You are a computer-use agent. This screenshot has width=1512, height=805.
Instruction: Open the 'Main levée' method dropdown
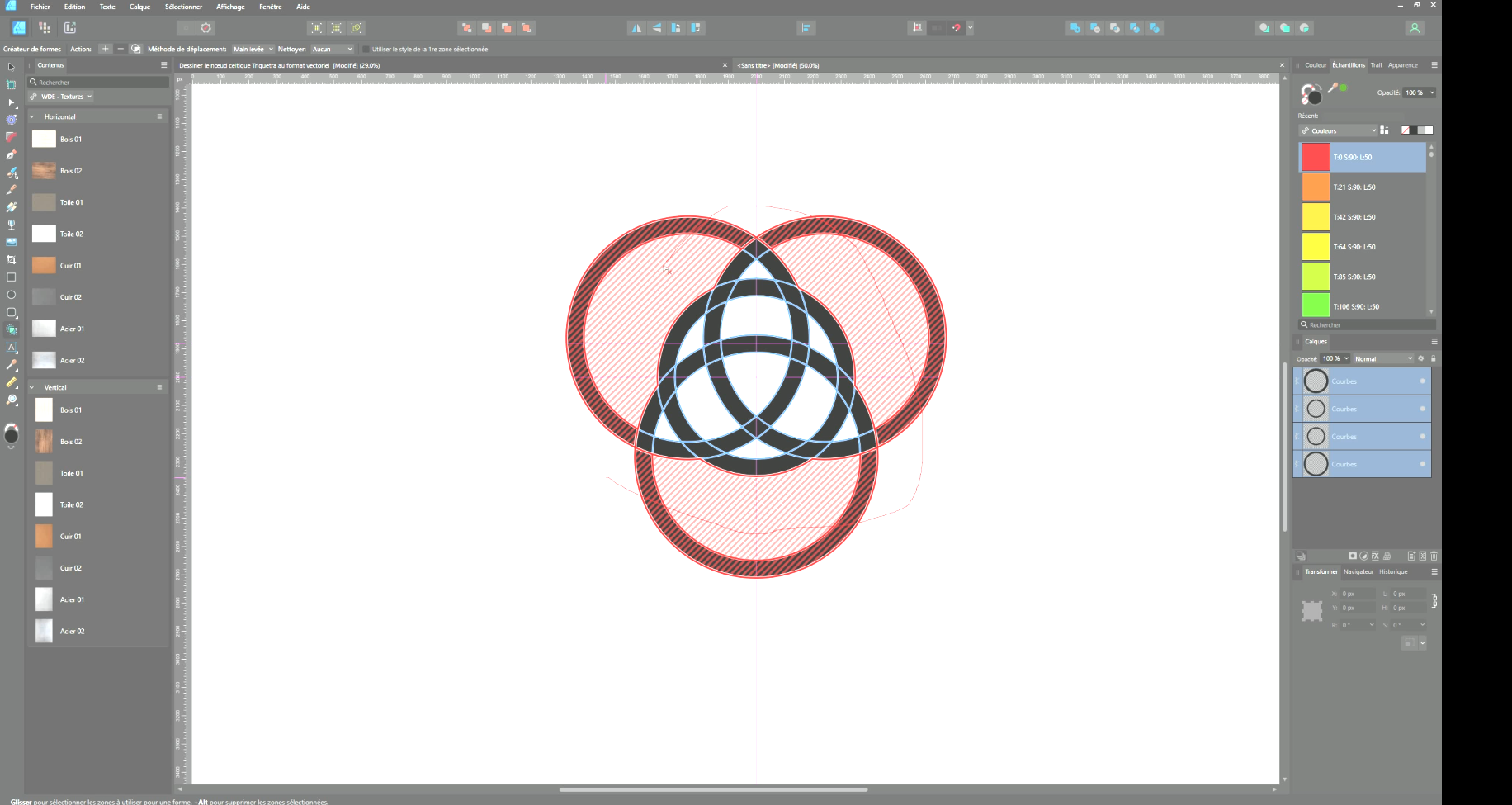(253, 50)
